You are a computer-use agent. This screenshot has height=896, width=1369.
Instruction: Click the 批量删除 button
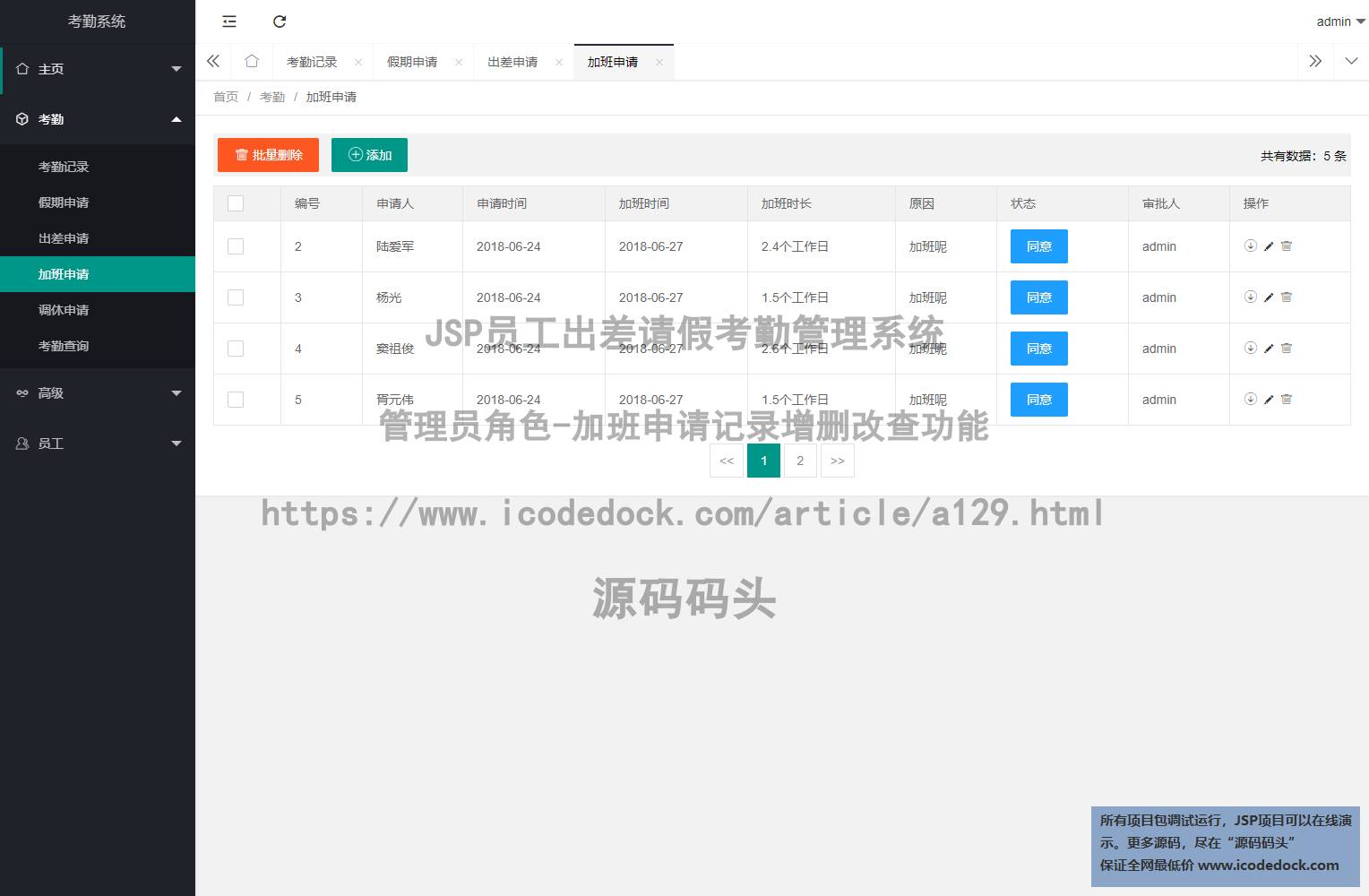[x=268, y=155]
